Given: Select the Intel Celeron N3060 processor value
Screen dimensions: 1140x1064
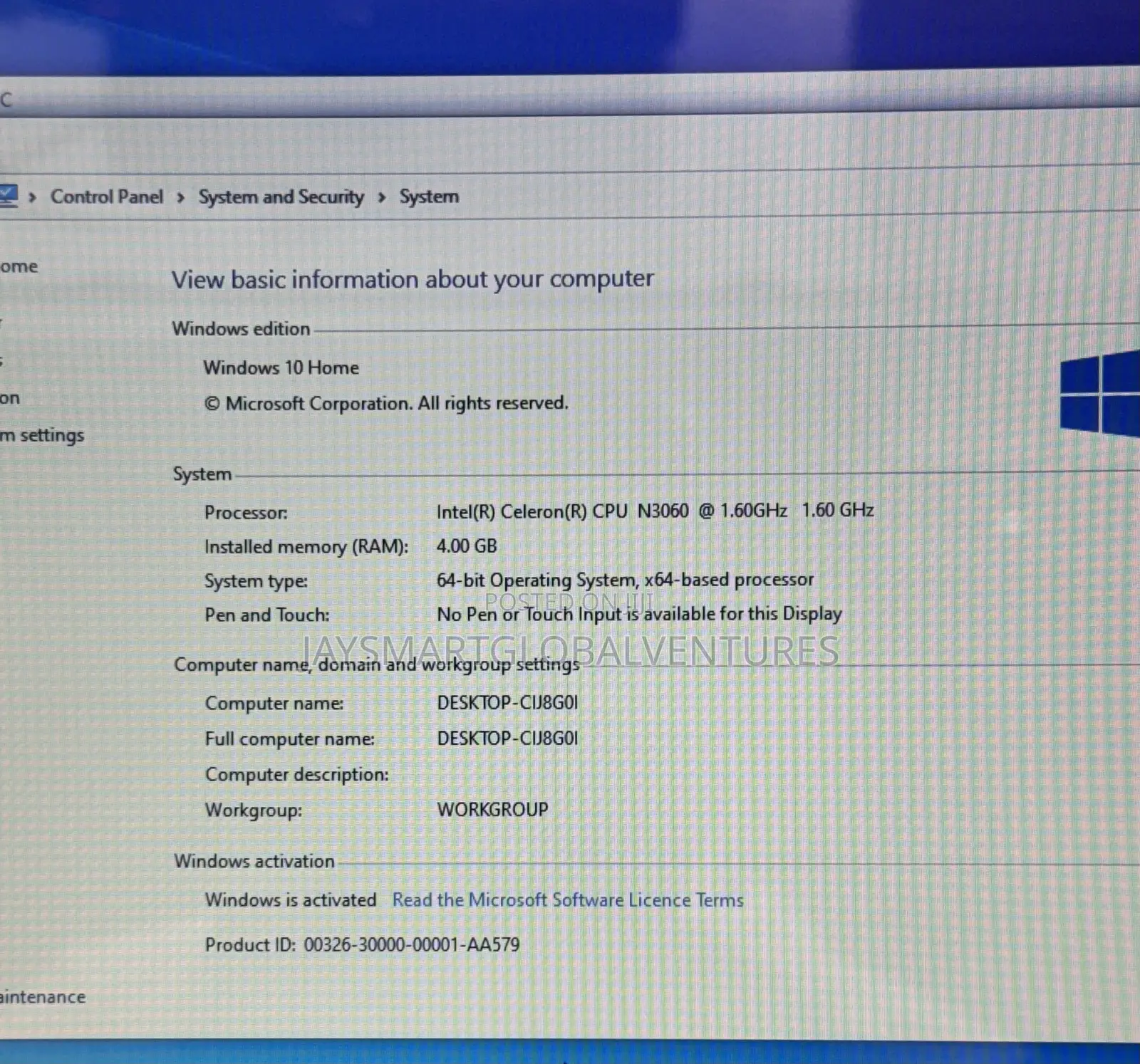Looking at the screenshot, I should point(655,511).
